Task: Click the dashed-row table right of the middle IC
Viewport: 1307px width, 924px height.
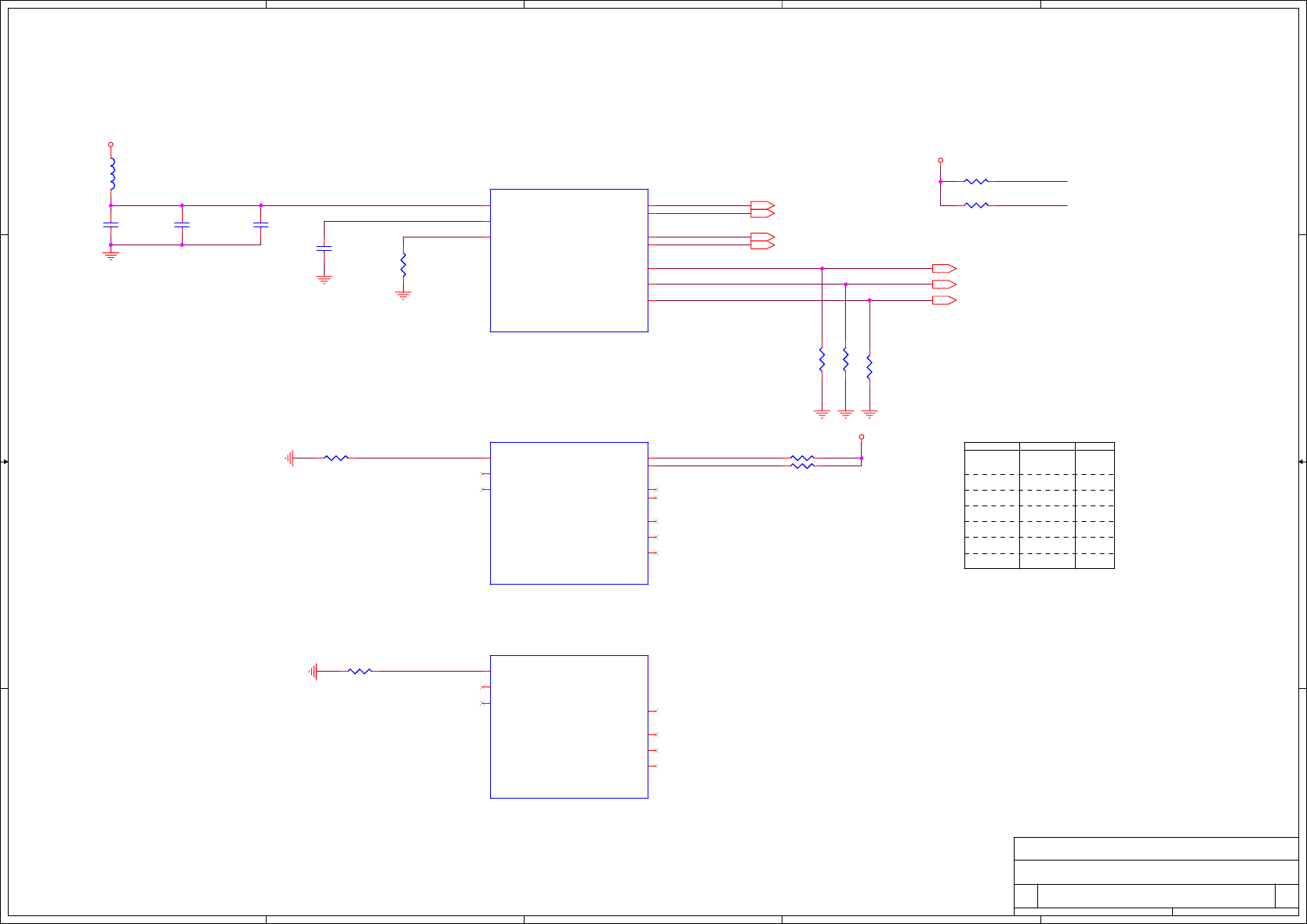Action: (1039, 505)
